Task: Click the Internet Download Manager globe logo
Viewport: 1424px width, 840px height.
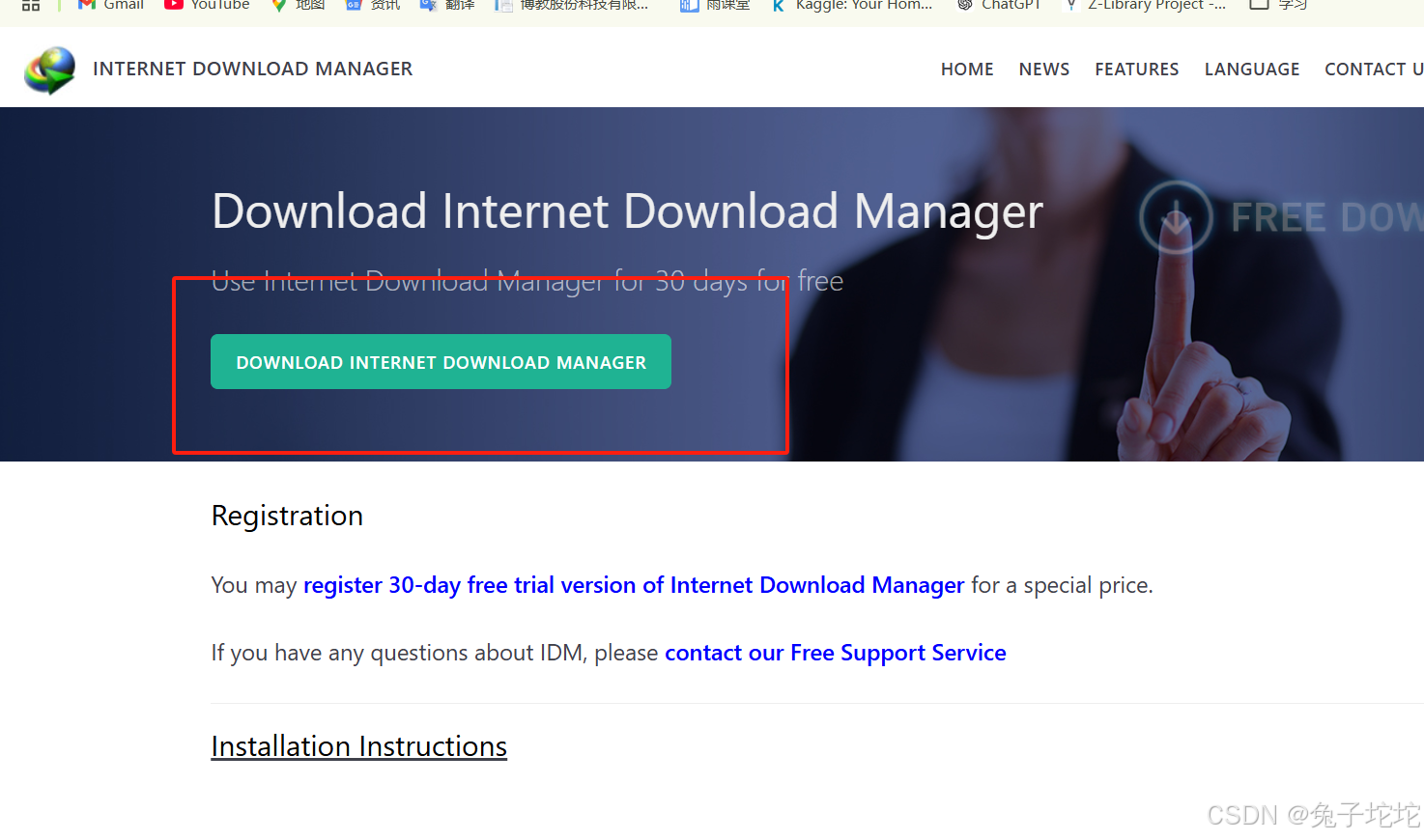Action: 50,70
